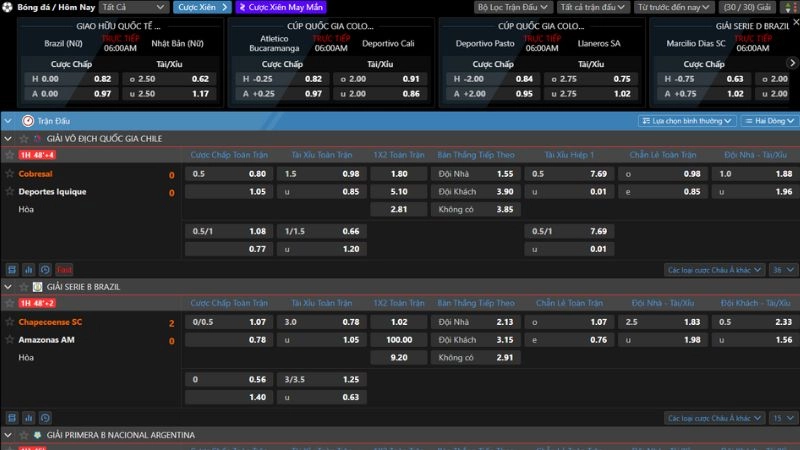
Task: Select Đội Nhà next goal odds 1.55
Action: point(476,174)
